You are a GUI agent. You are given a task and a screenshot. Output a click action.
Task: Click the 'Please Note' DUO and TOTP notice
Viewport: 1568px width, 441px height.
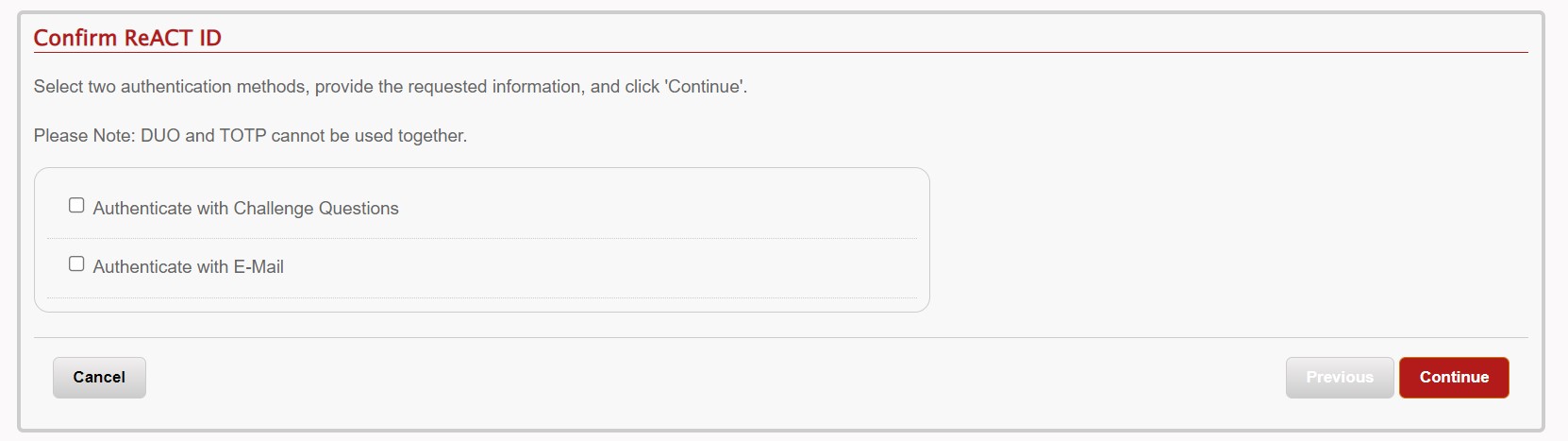[x=250, y=136]
